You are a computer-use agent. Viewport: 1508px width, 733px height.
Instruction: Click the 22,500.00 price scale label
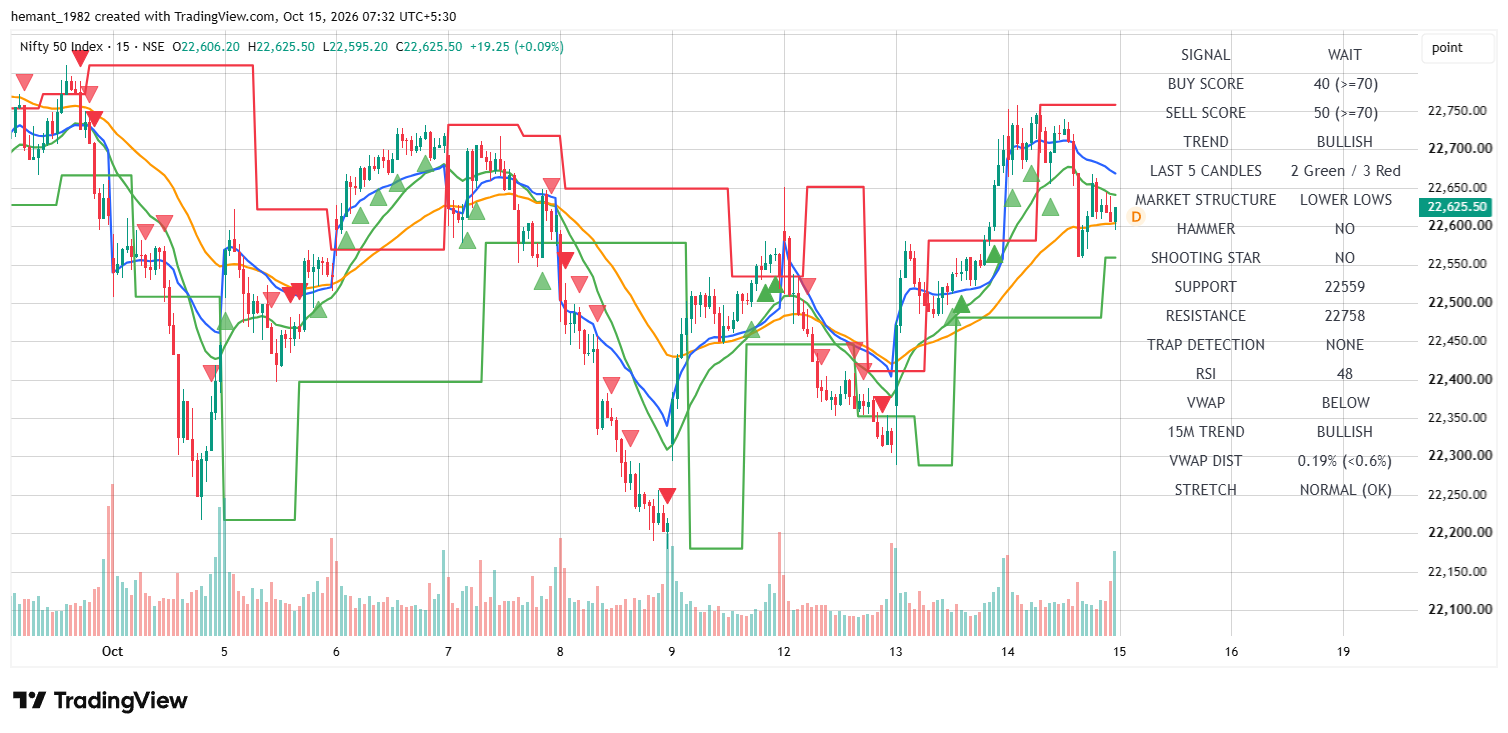tap(1459, 303)
